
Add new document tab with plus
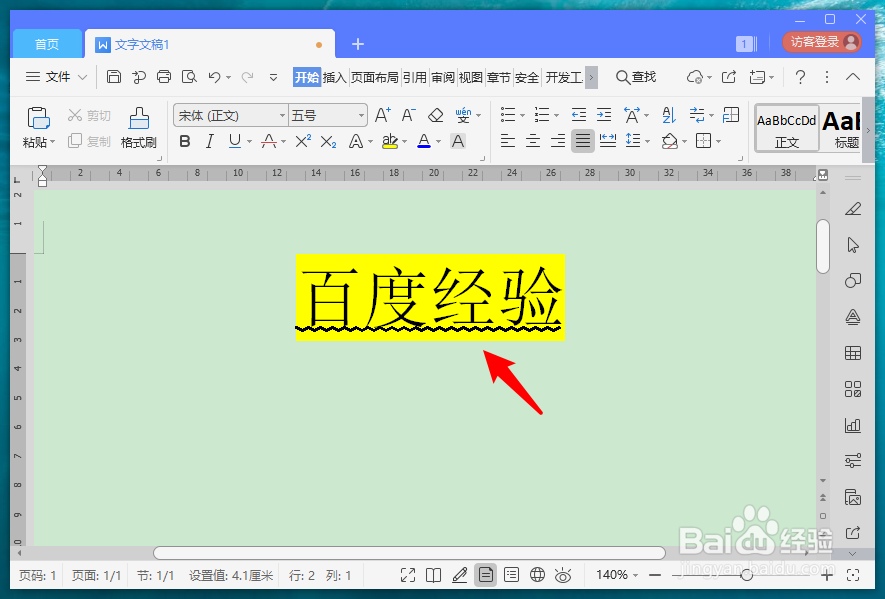(358, 44)
